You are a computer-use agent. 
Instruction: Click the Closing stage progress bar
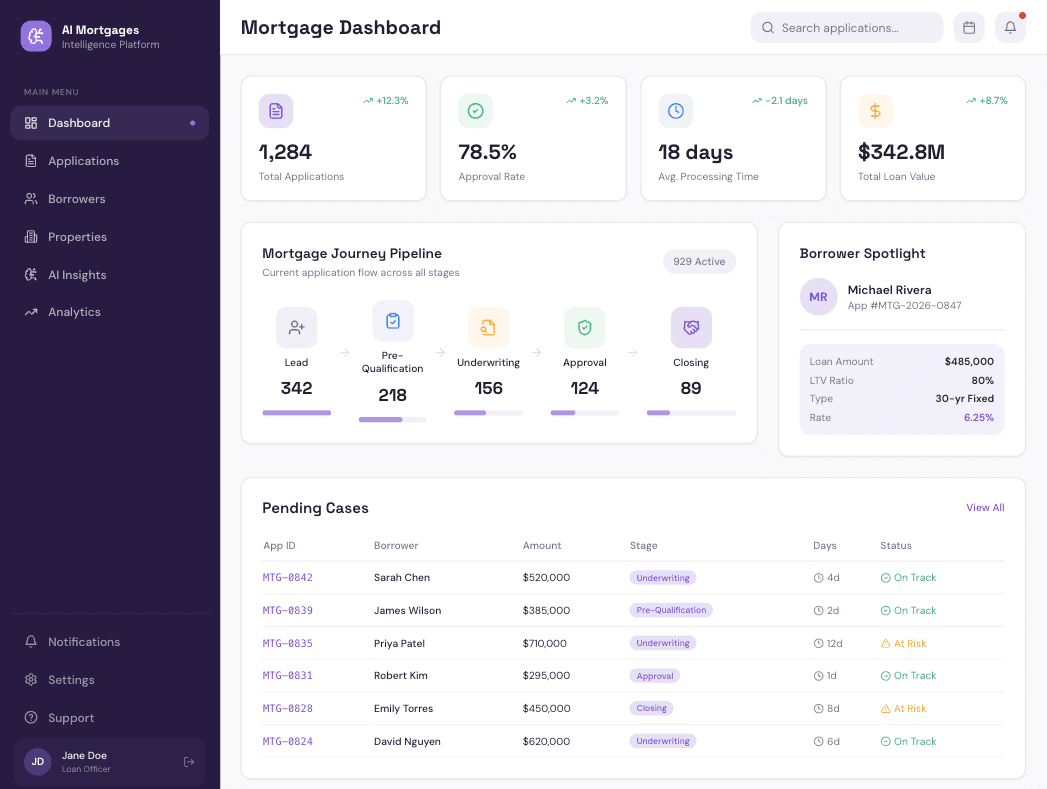[x=691, y=413]
